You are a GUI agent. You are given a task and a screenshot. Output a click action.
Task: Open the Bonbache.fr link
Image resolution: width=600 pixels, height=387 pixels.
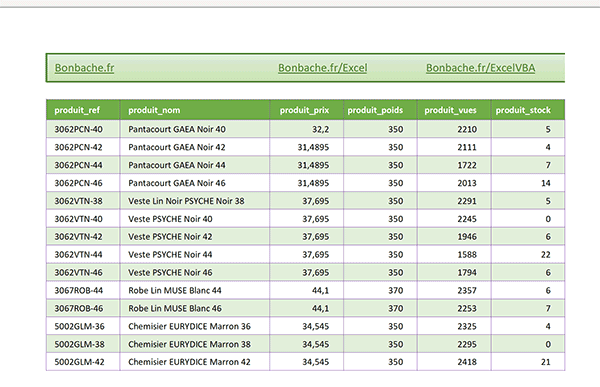coord(84,68)
